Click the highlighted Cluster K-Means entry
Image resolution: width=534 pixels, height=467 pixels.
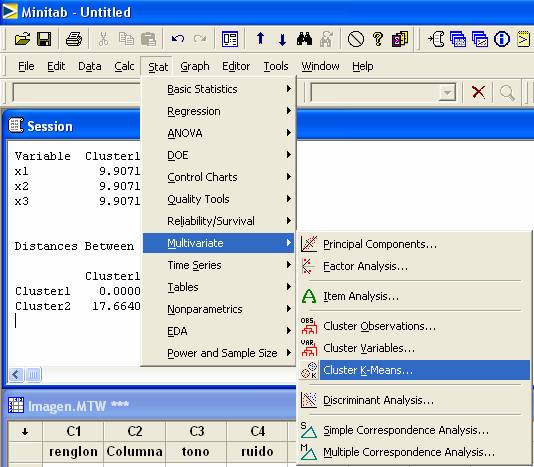414,370
